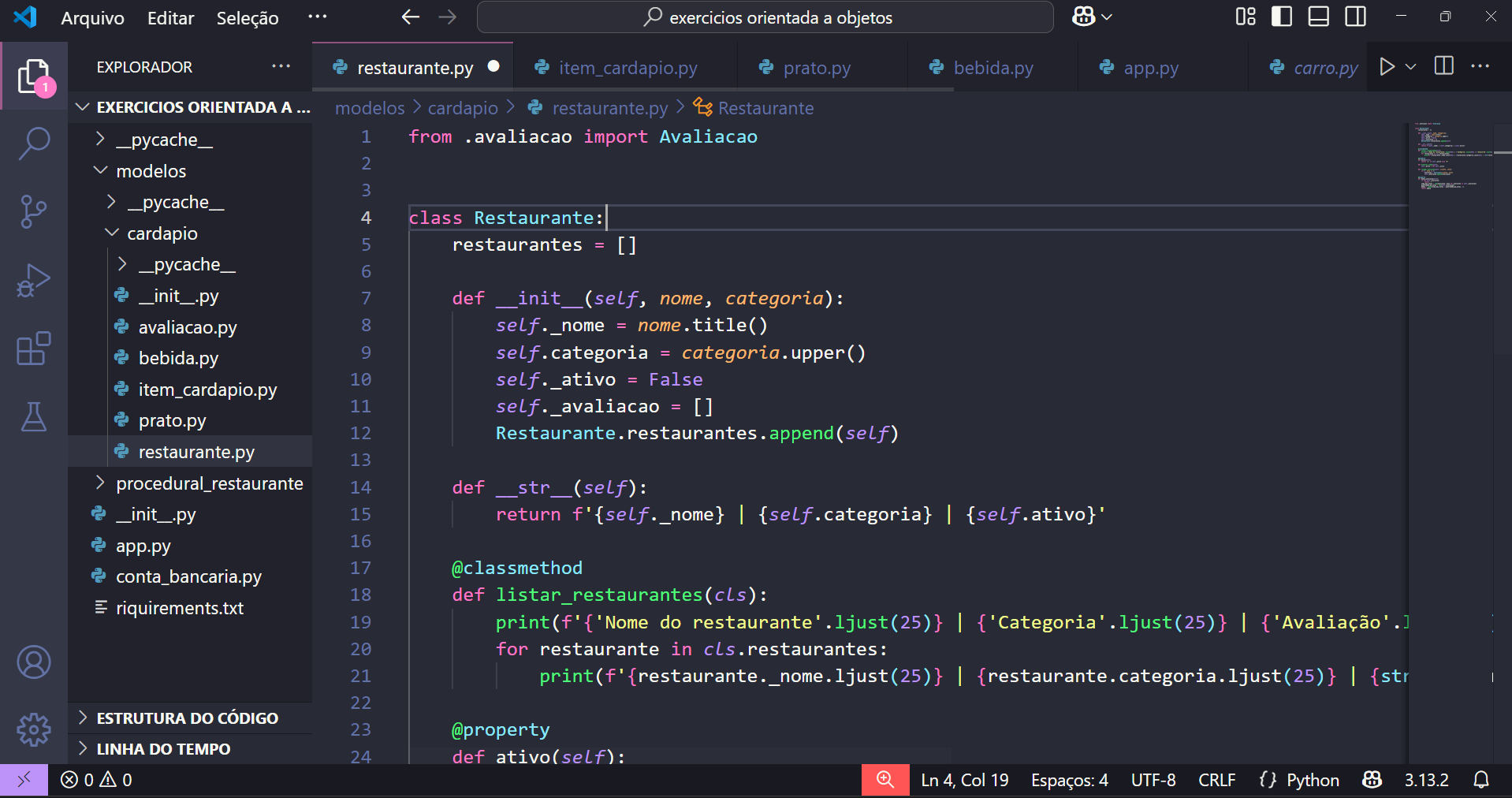Collapse the cardapio folder

190,233
